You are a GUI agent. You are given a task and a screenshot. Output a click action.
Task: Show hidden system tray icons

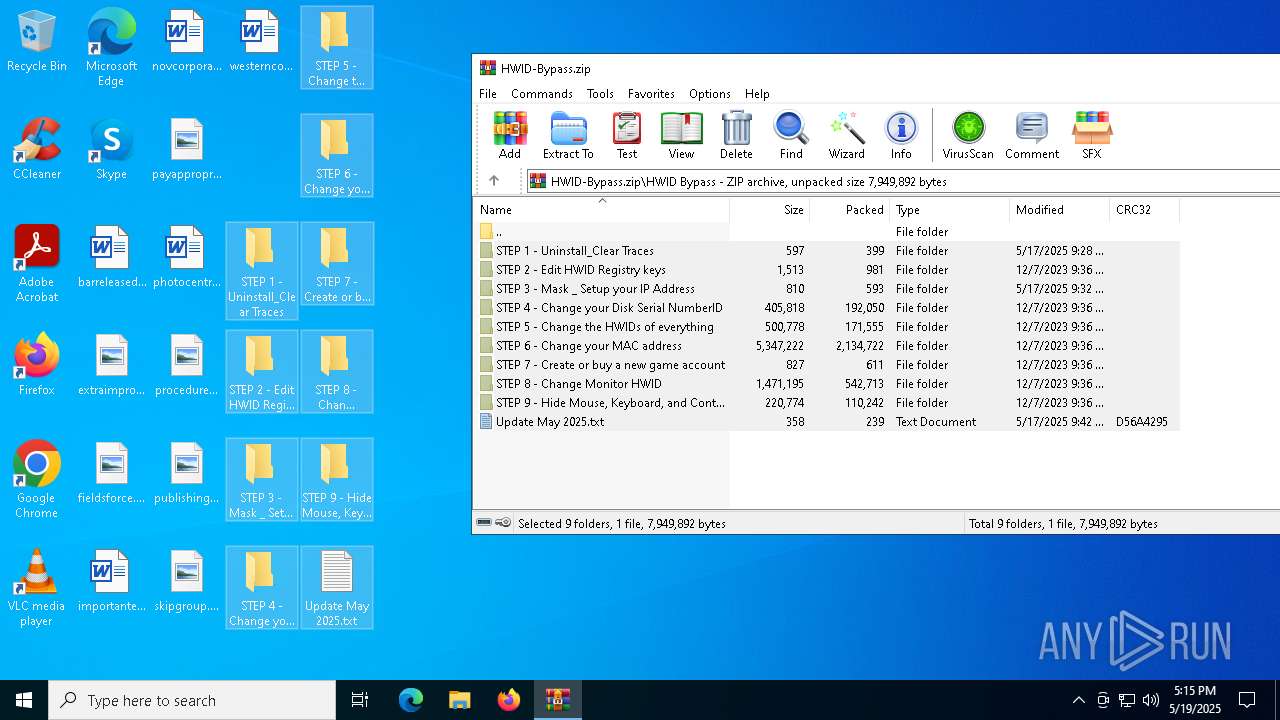click(x=1078, y=700)
